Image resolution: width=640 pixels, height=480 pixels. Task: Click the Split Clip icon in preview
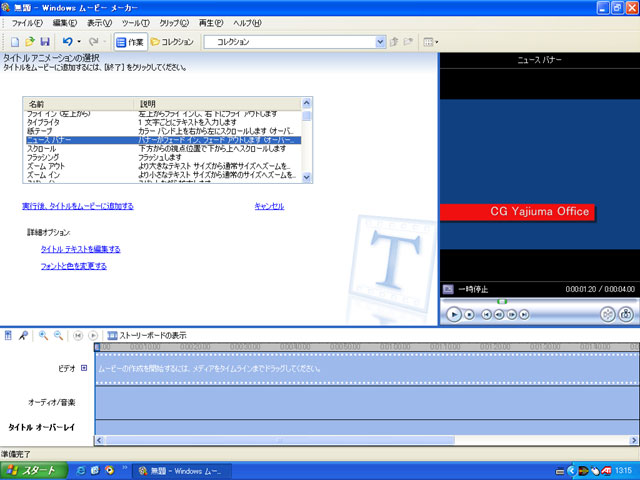point(607,314)
